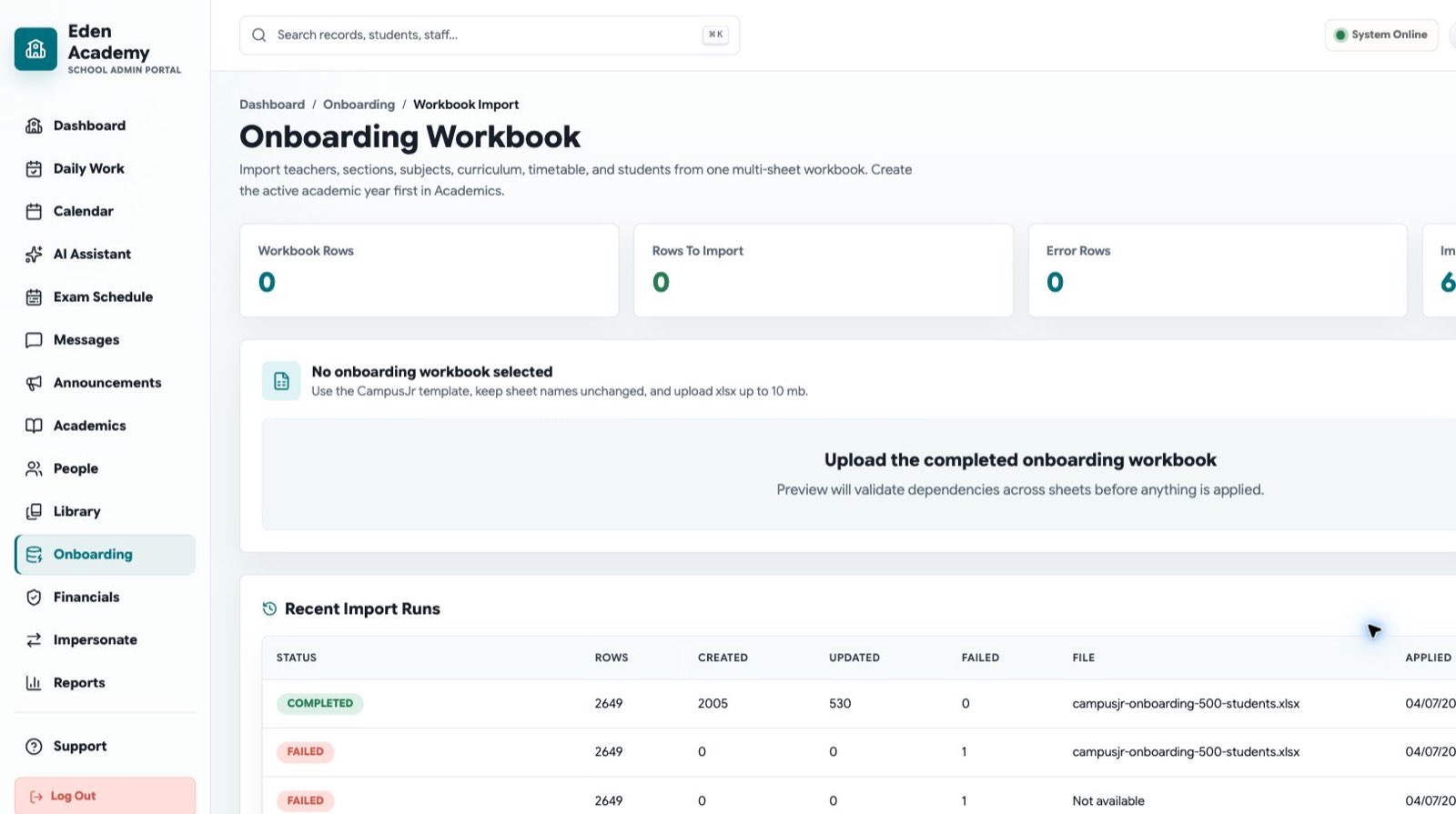Click the Log Out arrow icon
This screenshot has height=814, width=1456.
click(x=36, y=796)
